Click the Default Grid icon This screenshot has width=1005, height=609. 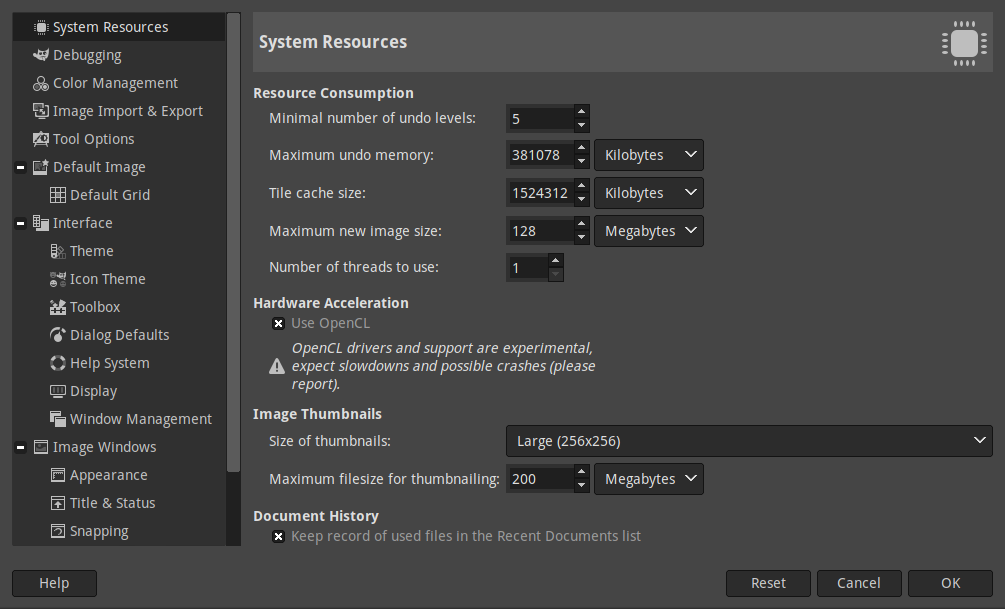[58, 195]
